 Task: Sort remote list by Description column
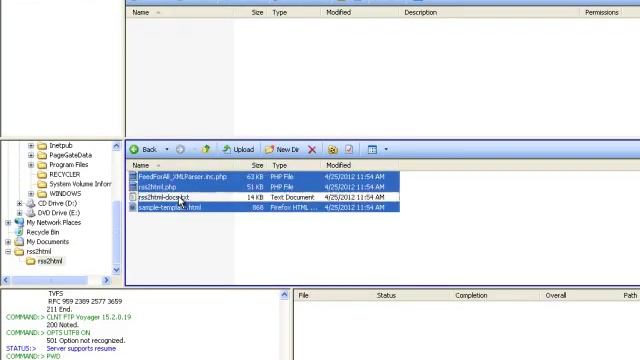pyautogui.click(x=420, y=13)
